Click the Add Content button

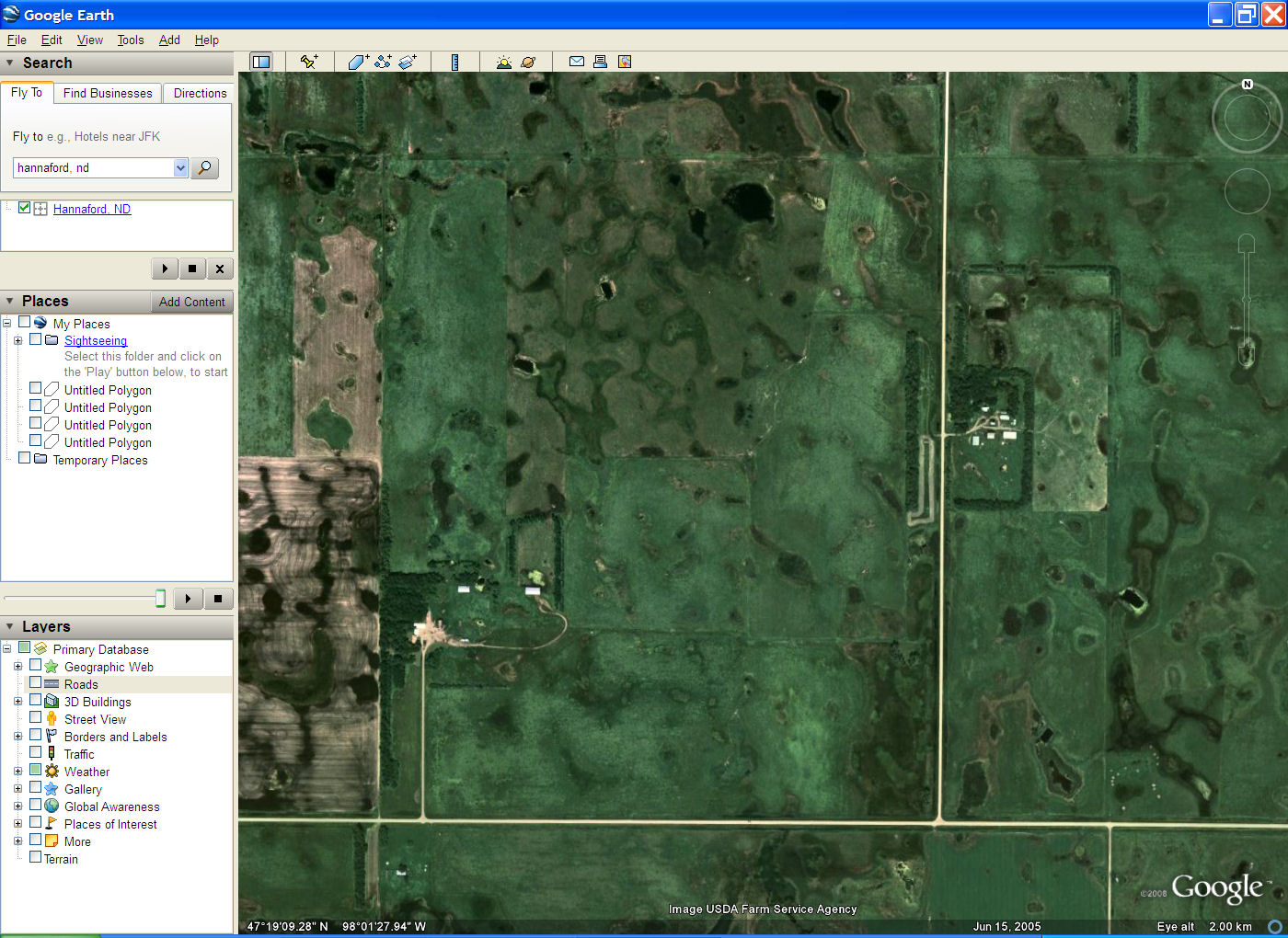[x=191, y=302]
